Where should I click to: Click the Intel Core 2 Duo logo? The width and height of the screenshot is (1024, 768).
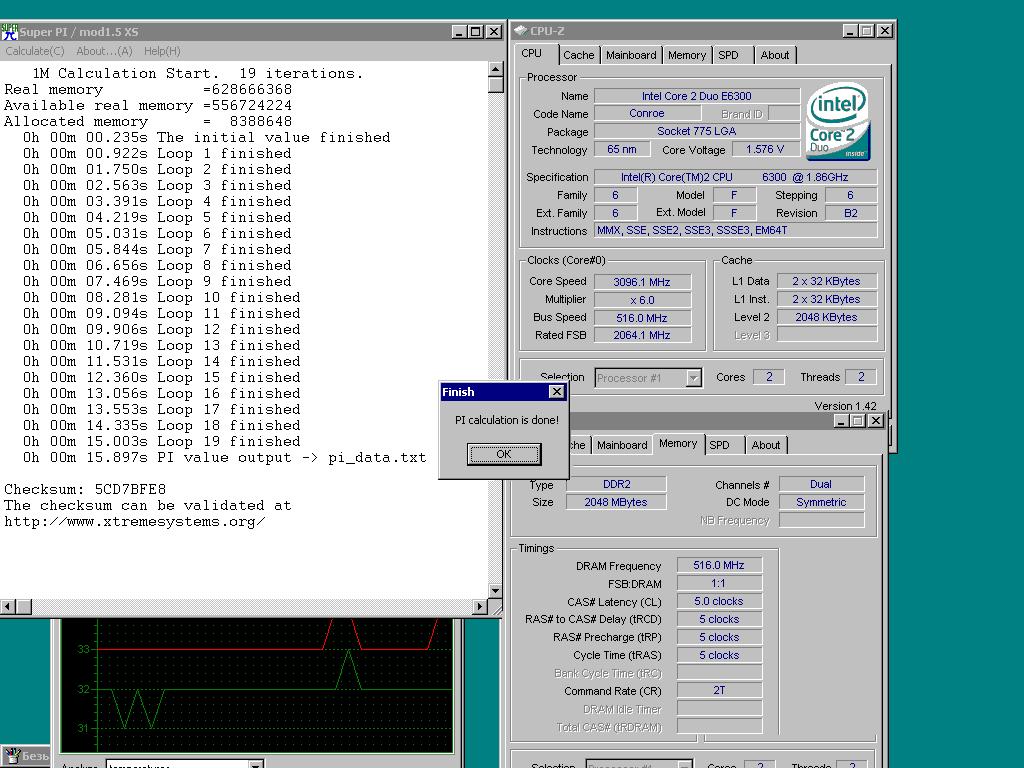(x=839, y=121)
